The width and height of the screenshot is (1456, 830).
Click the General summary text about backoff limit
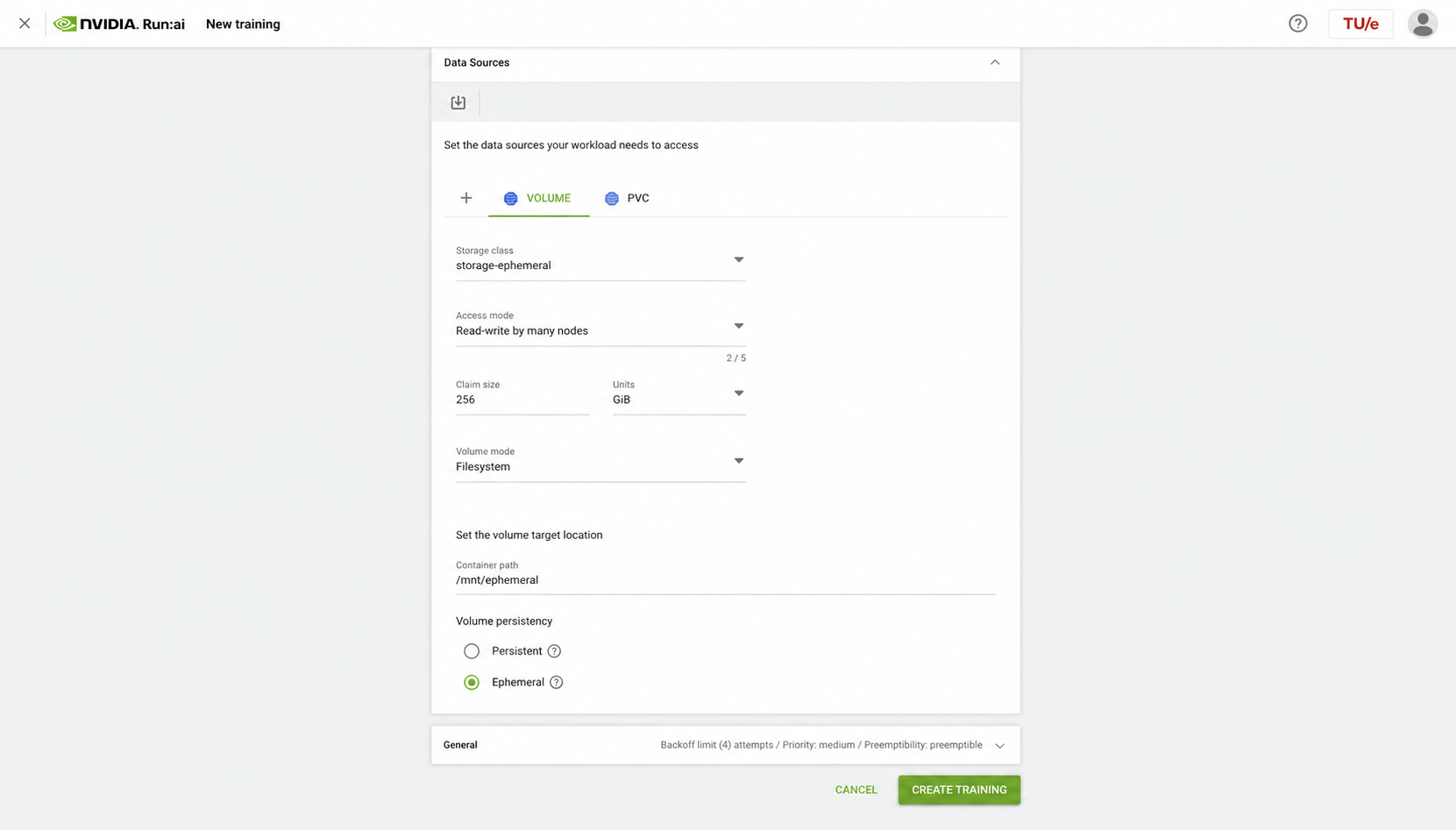click(821, 745)
